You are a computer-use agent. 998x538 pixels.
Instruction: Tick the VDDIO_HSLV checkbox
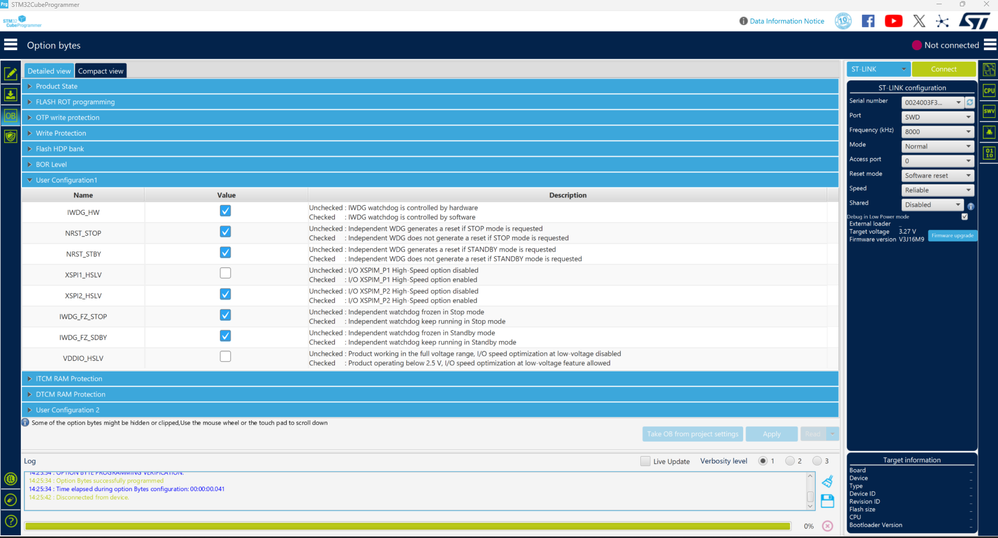tap(225, 357)
